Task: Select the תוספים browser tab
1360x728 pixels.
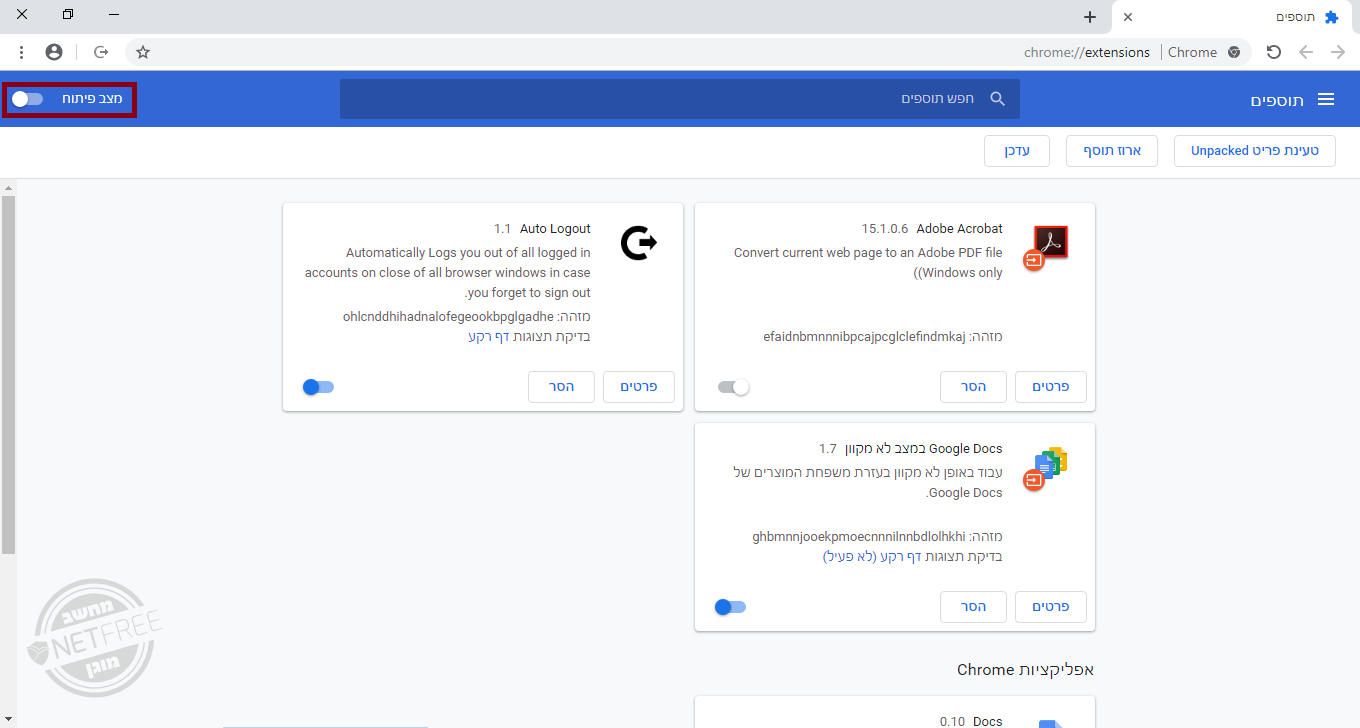Action: click(x=1234, y=17)
